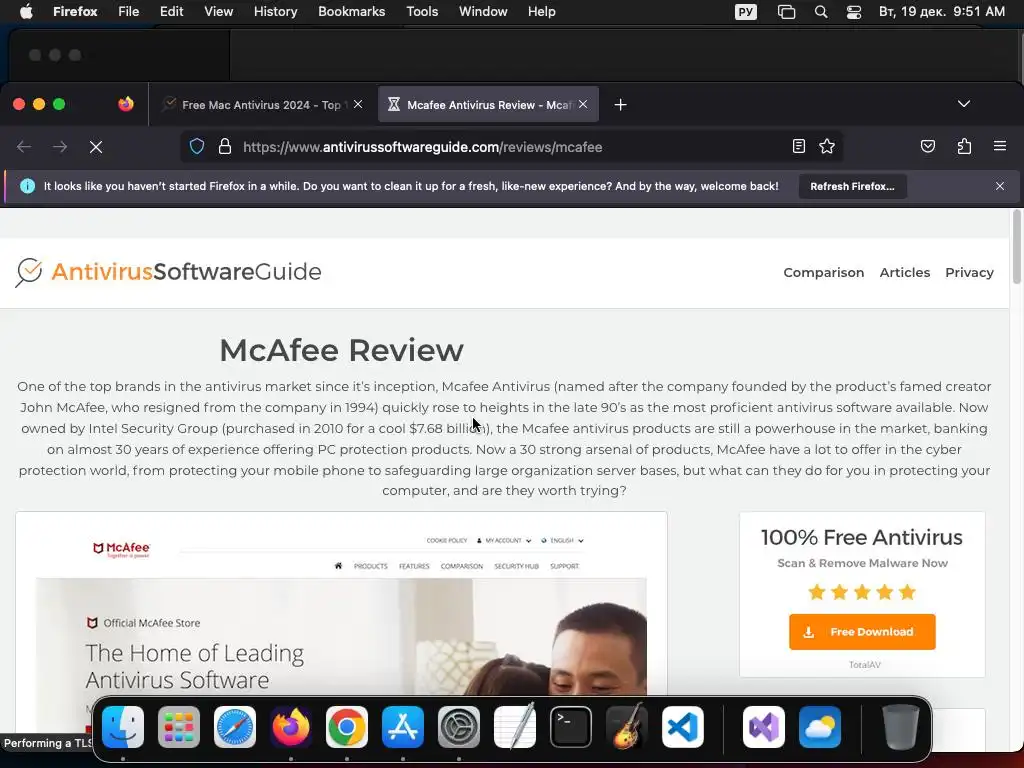
Task: Open the Help menu
Action: coord(541,12)
